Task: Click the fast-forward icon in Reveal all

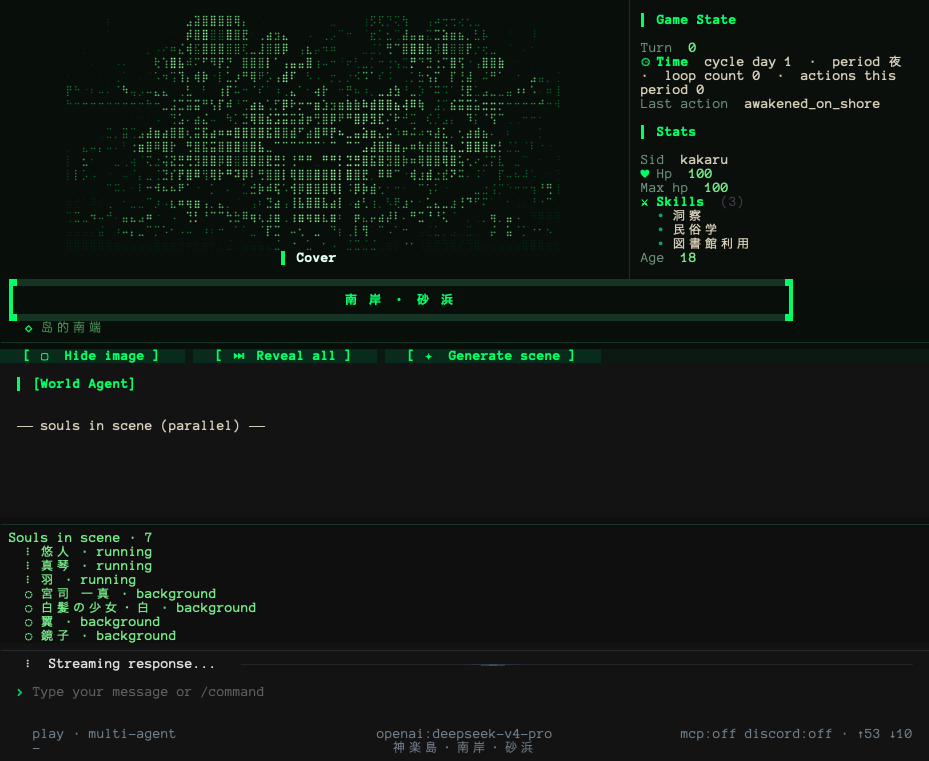Action: (239, 356)
